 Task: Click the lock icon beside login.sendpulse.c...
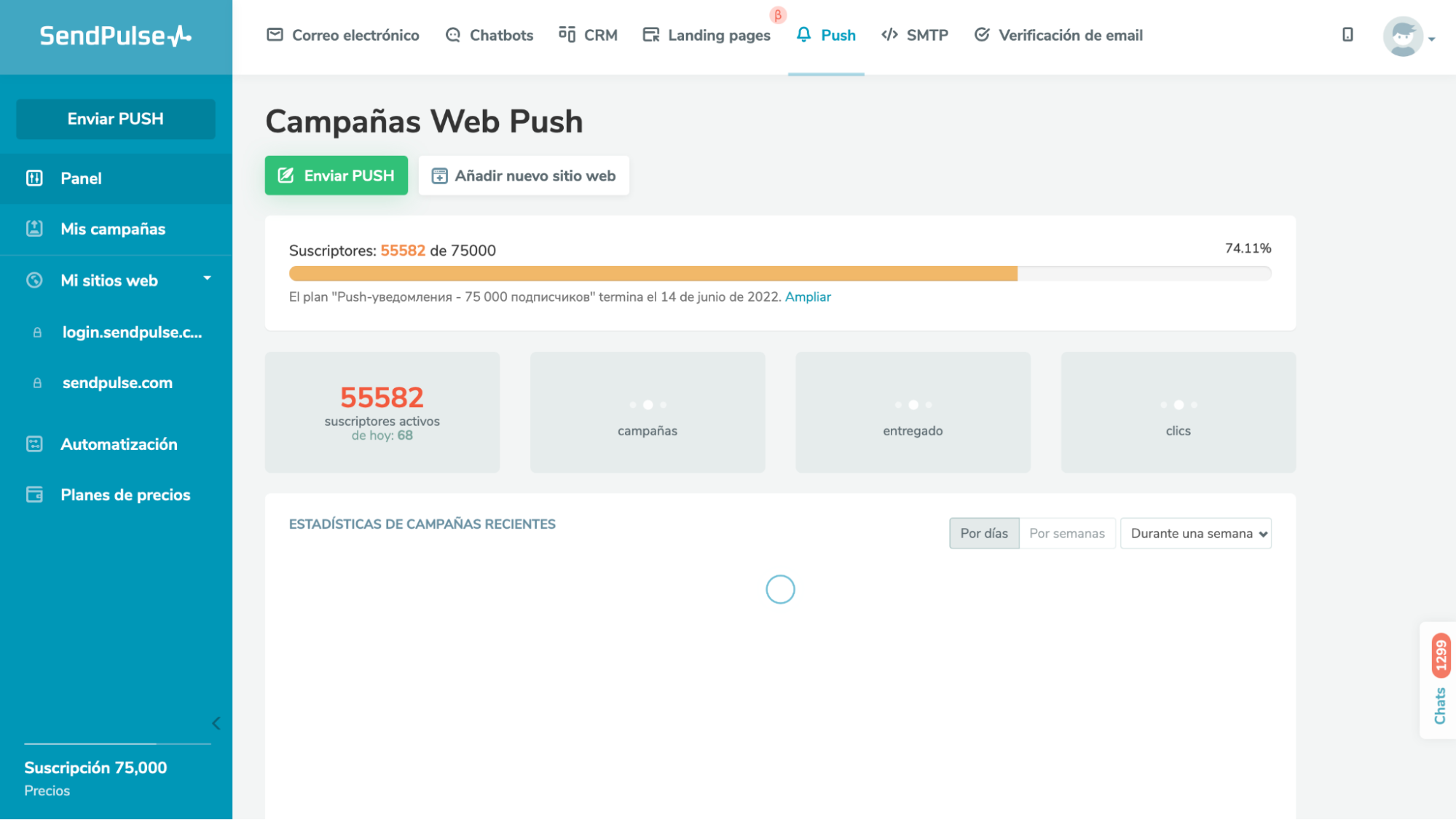(37, 333)
